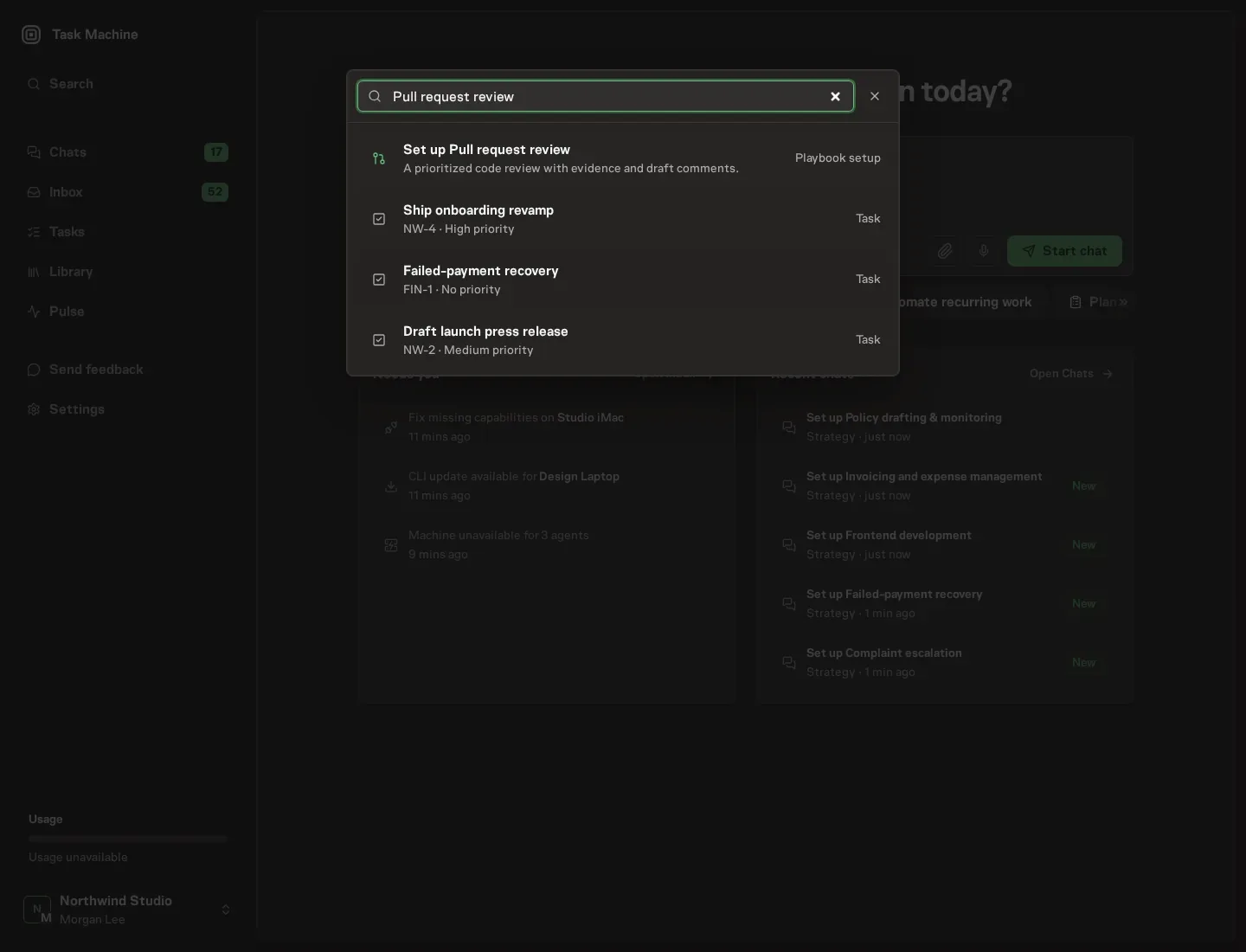The width and height of the screenshot is (1246, 952).
Task: Open Set up Failed-payment recovery chat
Action: 944,603
